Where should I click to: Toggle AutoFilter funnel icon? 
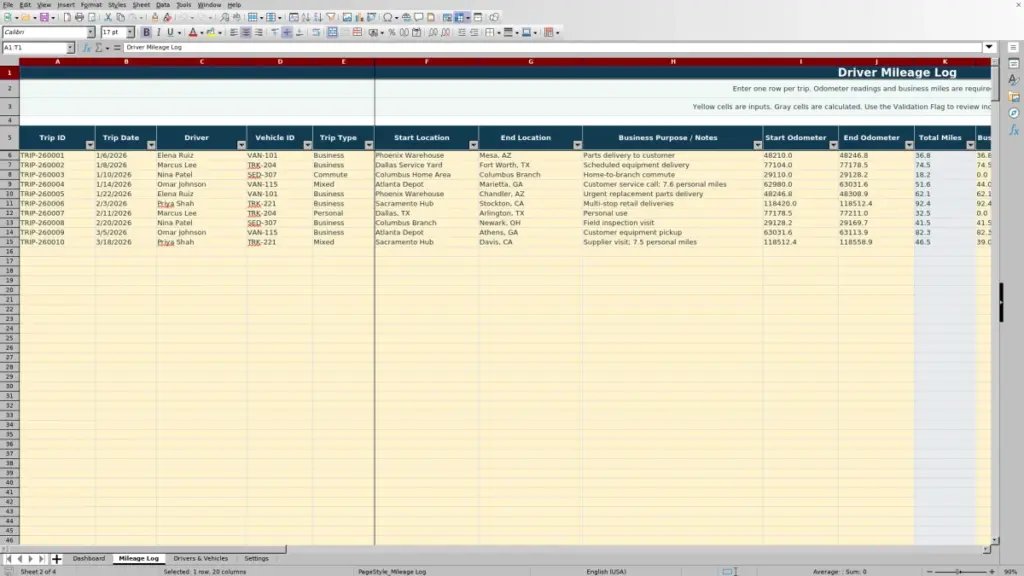pos(331,18)
